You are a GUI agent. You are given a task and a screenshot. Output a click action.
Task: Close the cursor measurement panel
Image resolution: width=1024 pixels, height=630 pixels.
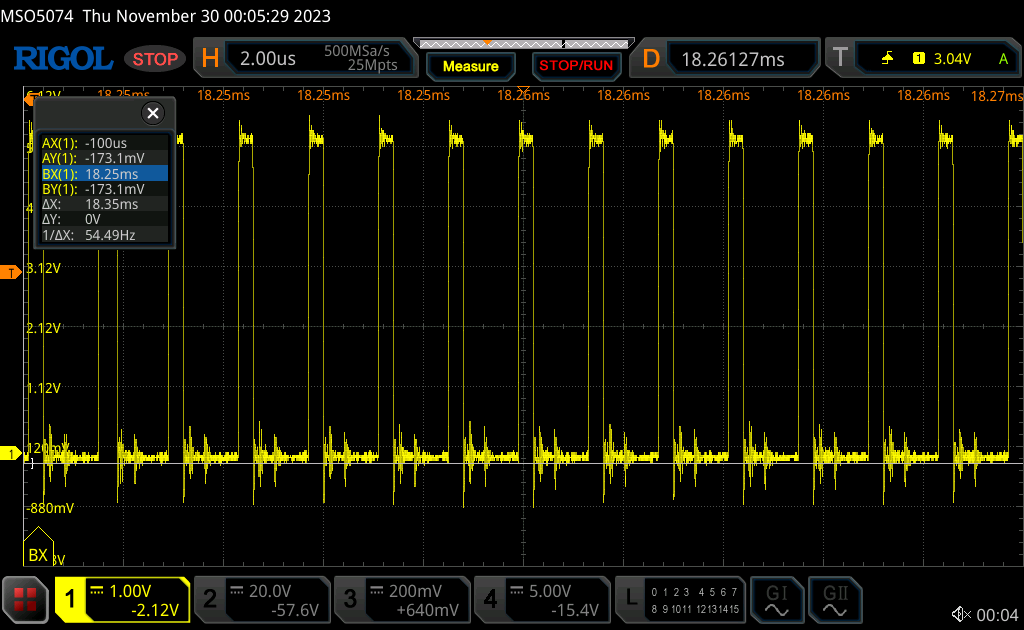153,113
